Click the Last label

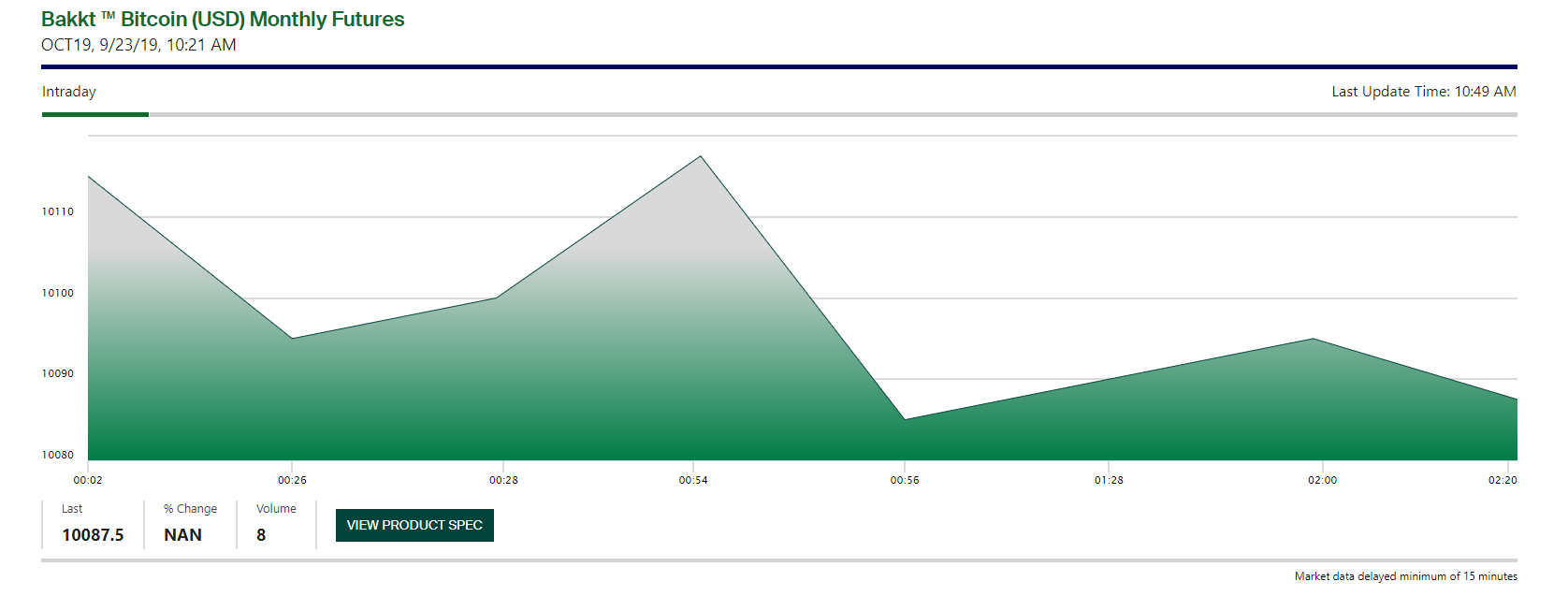(x=72, y=509)
